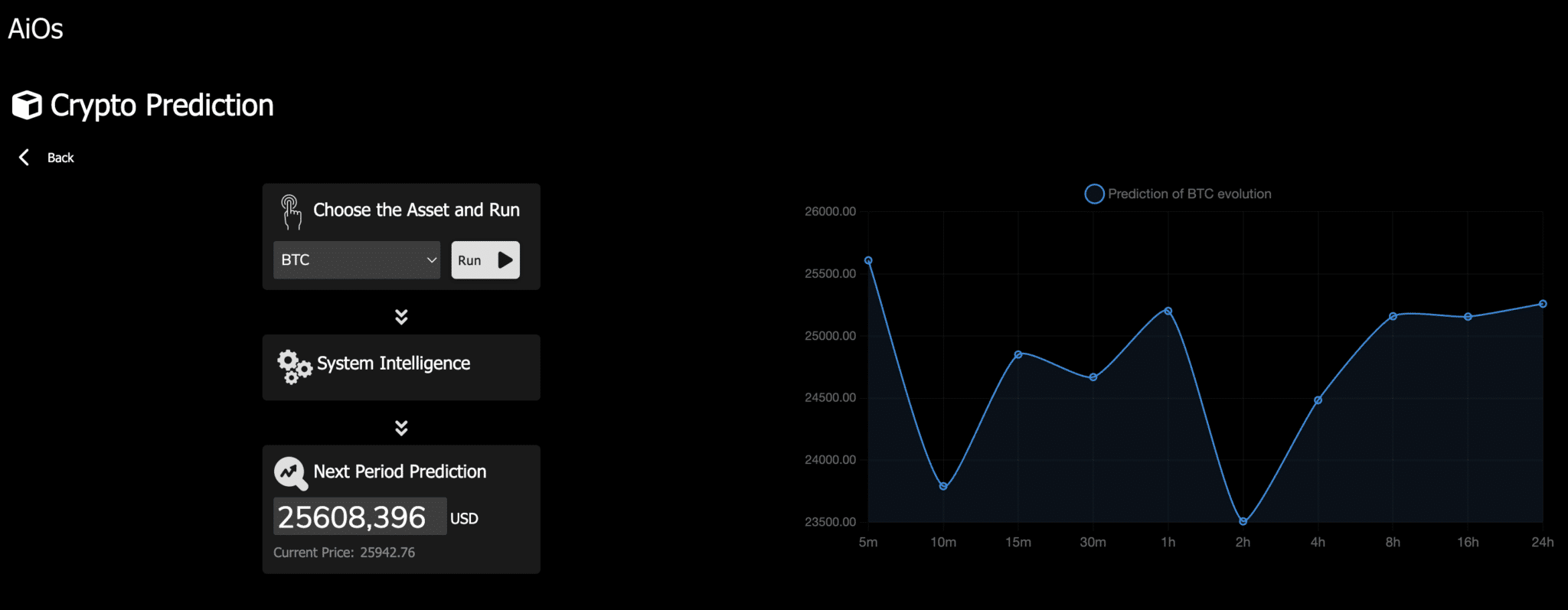Click the 1h data point on chart
The image size is (1568, 610).
coord(1168,312)
